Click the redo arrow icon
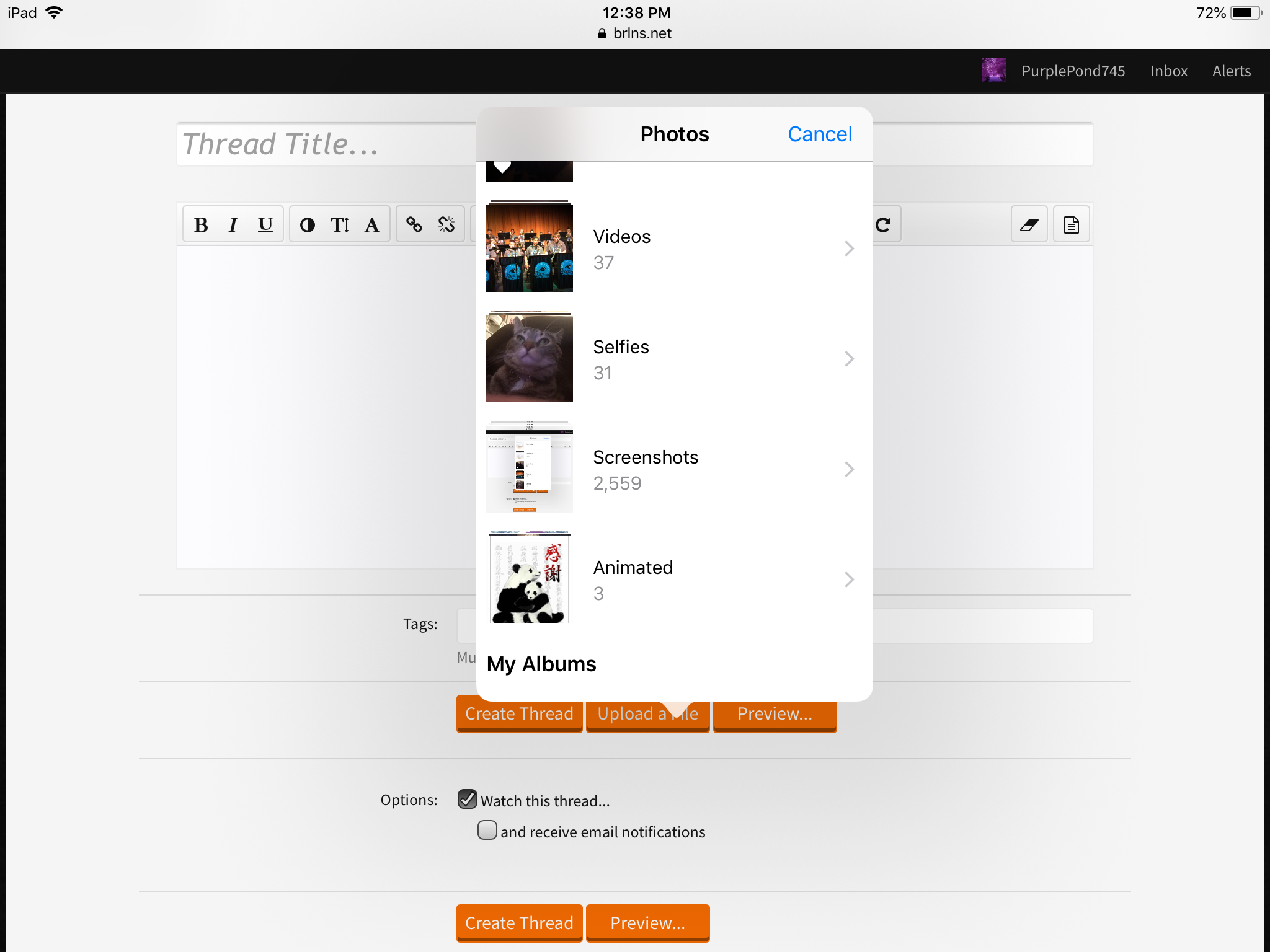This screenshot has height=952, width=1270. 884,224
